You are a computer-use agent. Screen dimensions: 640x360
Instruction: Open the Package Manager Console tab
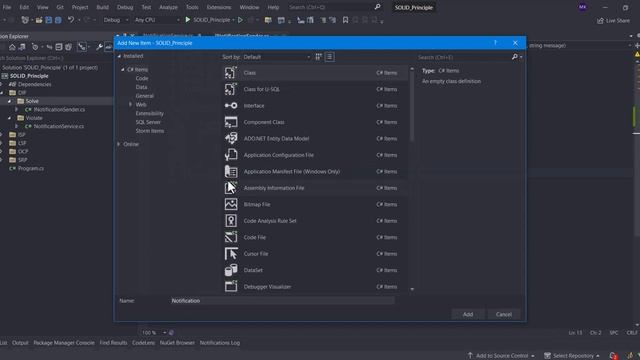pyautogui.click(x=64, y=343)
